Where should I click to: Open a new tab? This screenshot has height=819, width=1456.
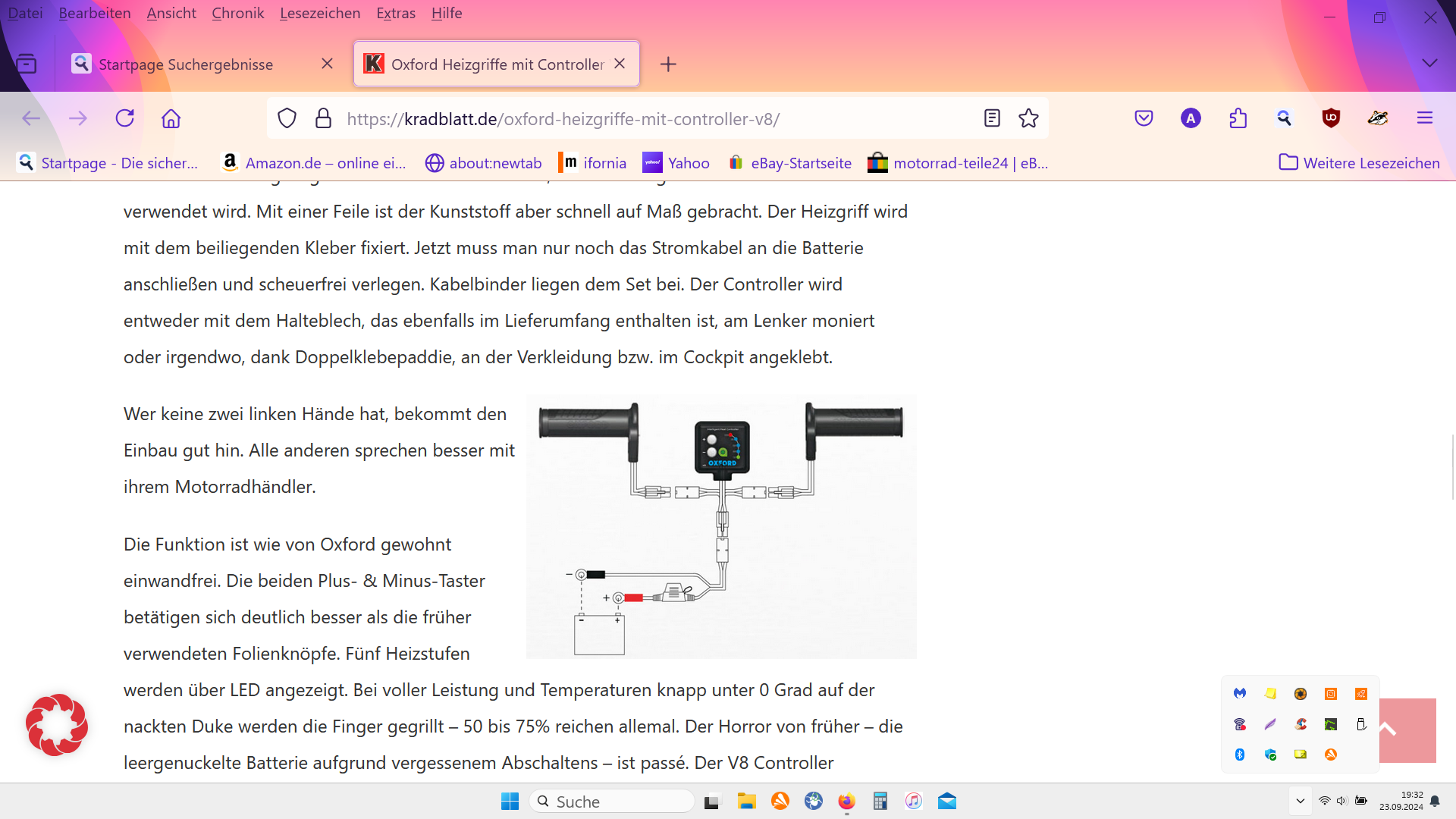(668, 64)
